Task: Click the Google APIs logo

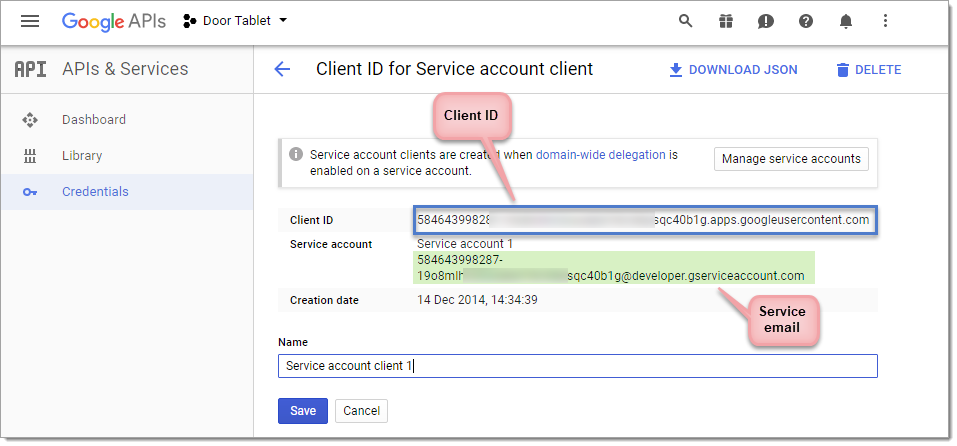Action: [x=115, y=21]
